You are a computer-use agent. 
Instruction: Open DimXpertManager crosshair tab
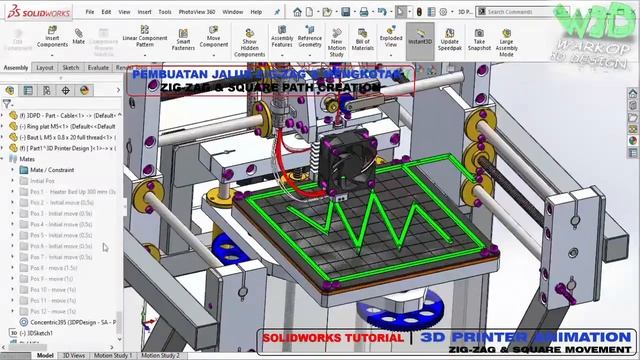[65, 90]
